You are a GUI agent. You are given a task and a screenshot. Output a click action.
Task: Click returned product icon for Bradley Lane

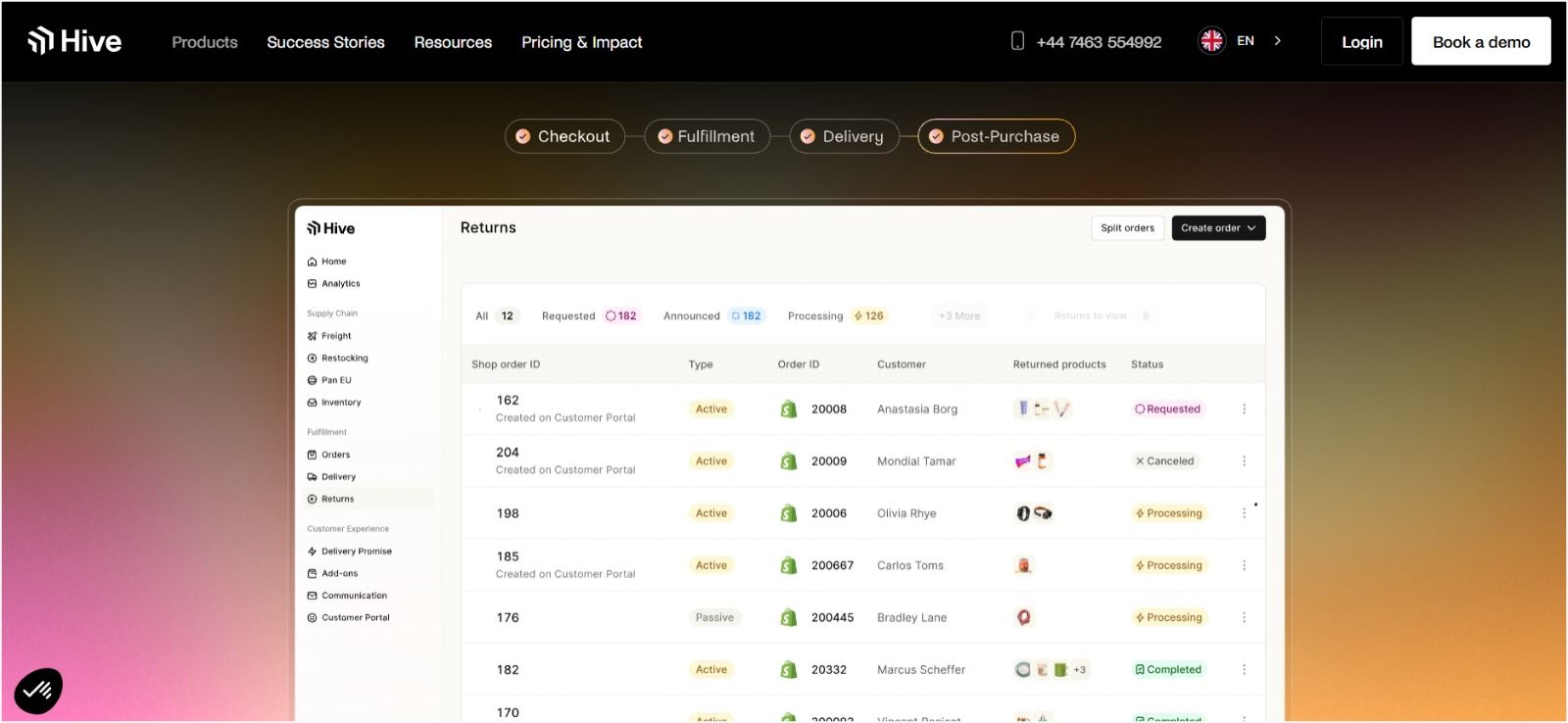(x=1023, y=617)
